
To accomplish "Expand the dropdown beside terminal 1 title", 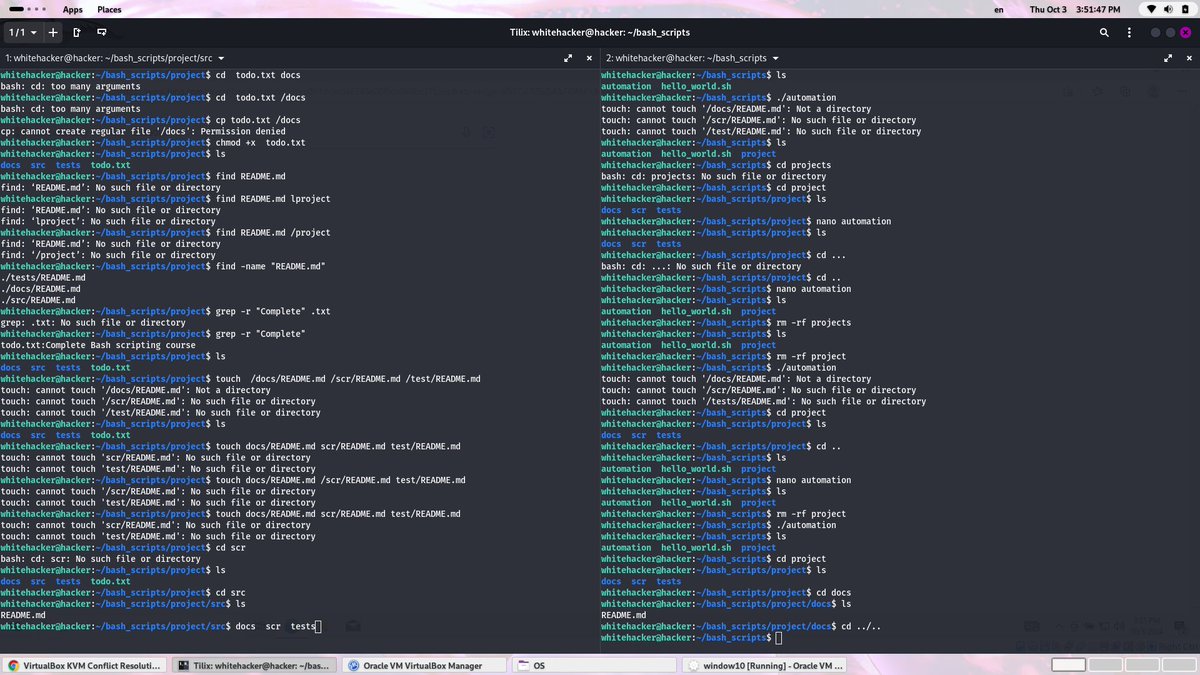I will click(220, 58).
